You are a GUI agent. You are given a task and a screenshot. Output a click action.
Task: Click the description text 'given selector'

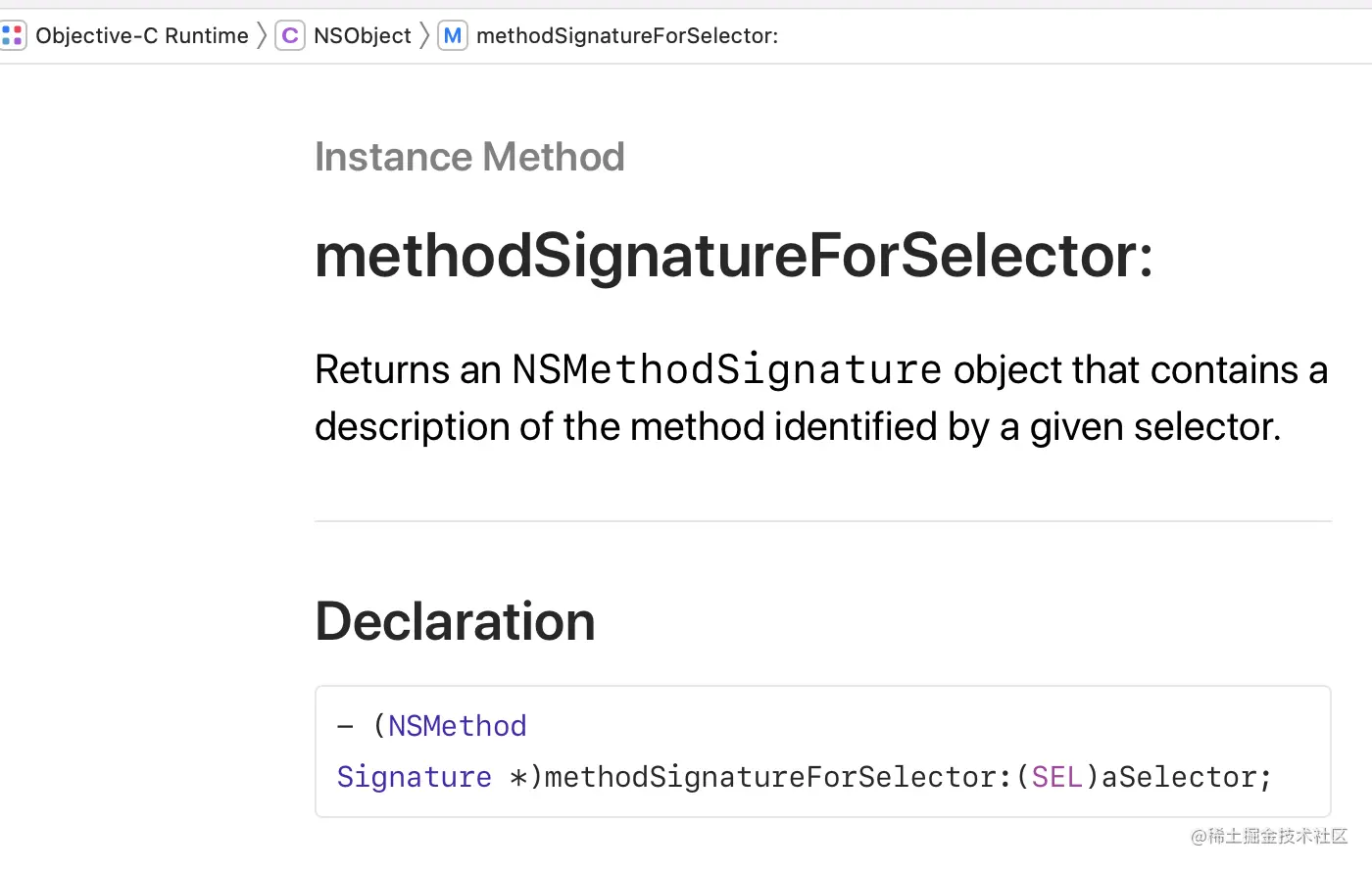pos(1153,427)
